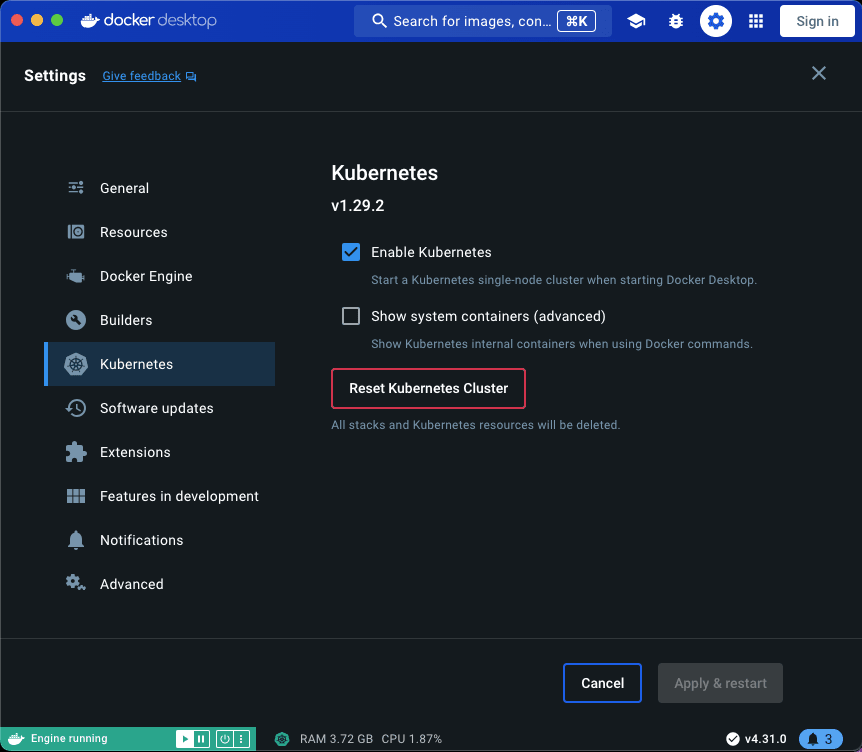The width and height of the screenshot is (862, 752).
Task: Open the apps grid icon in header
Action: tap(756, 21)
